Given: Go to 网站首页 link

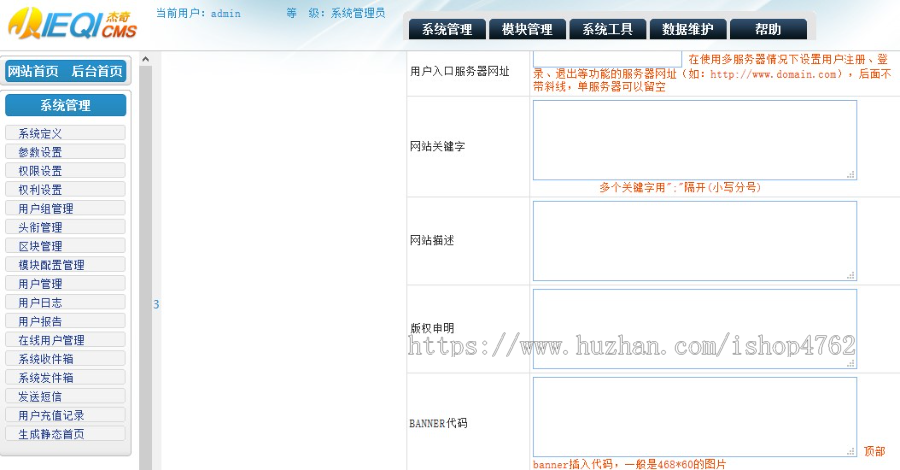Looking at the screenshot, I should tap(33, 71).
